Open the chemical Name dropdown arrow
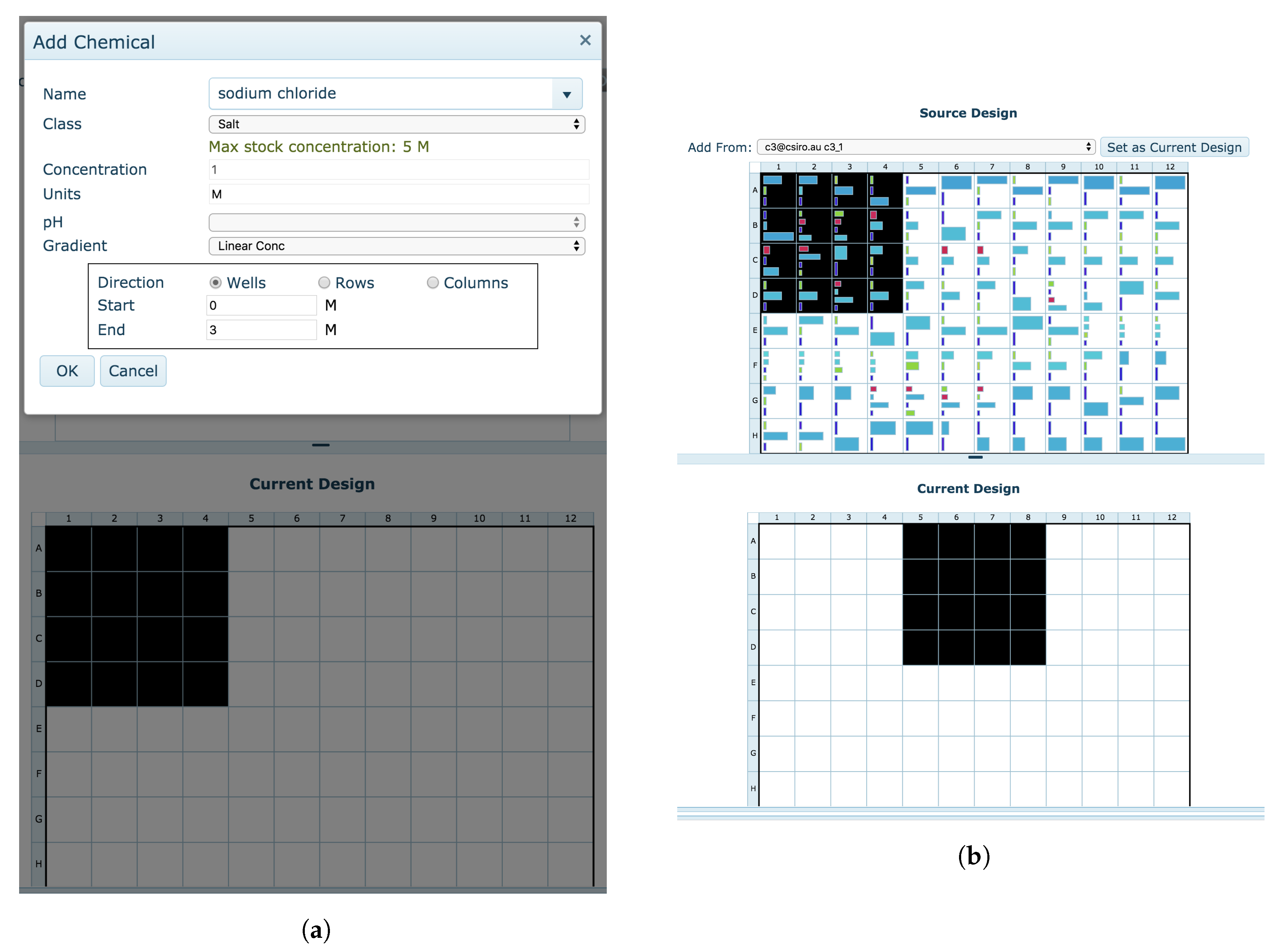The height and width of the screenshot is (952, 1284). coord(566,94)
